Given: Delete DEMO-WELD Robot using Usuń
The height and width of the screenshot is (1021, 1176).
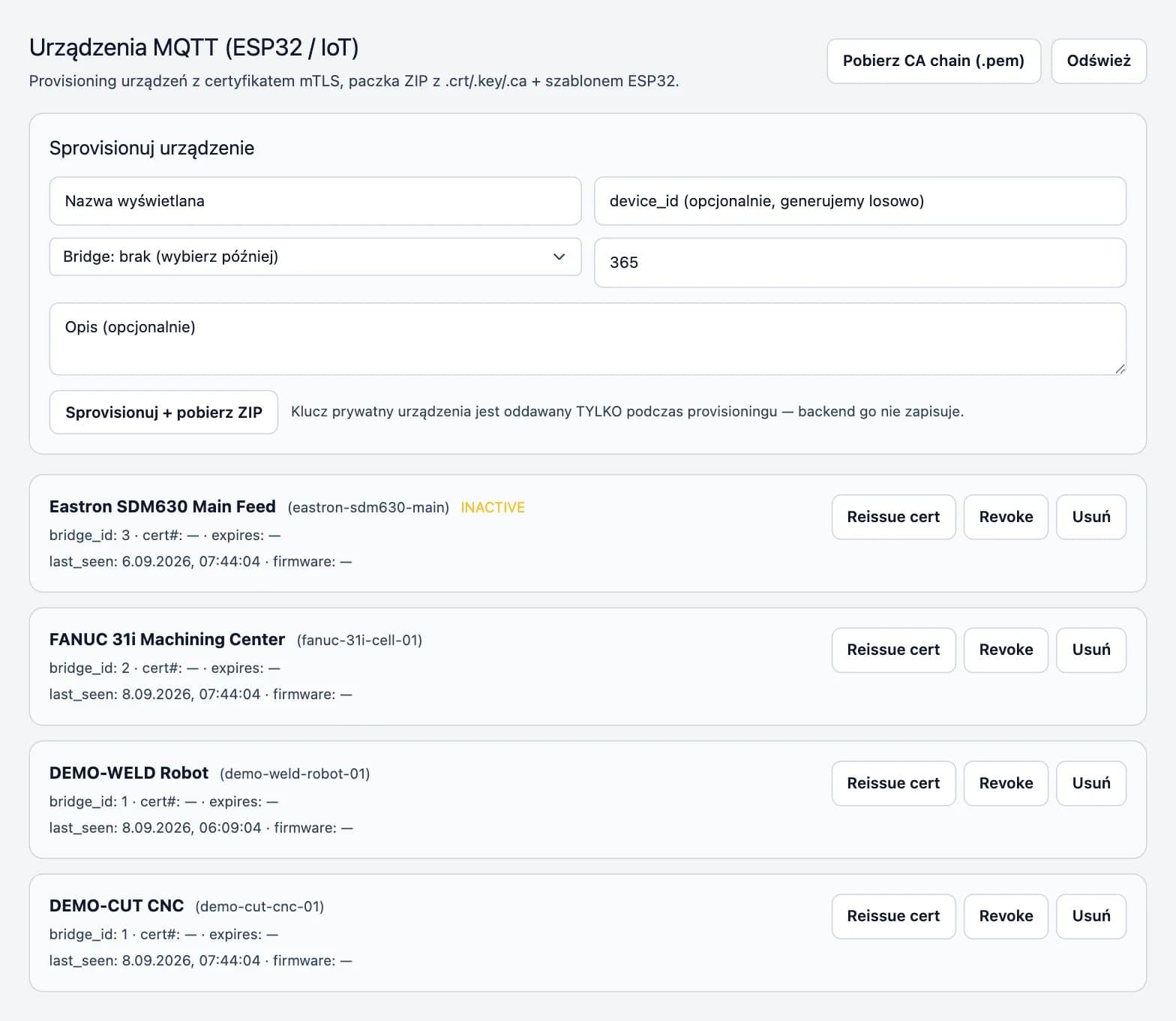Looking at the screenshot, I should coord(1091,783).
